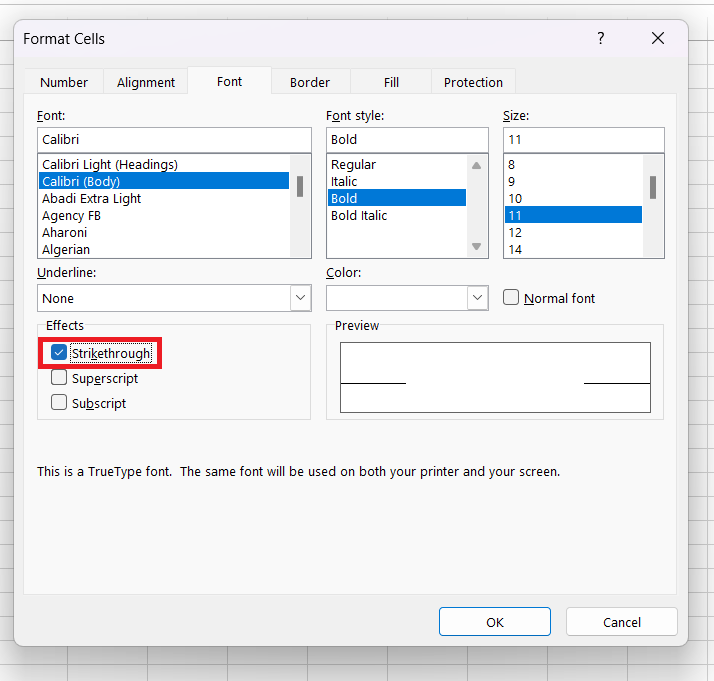
Task: Select the Font tab
Action: [x=230, y=81]
